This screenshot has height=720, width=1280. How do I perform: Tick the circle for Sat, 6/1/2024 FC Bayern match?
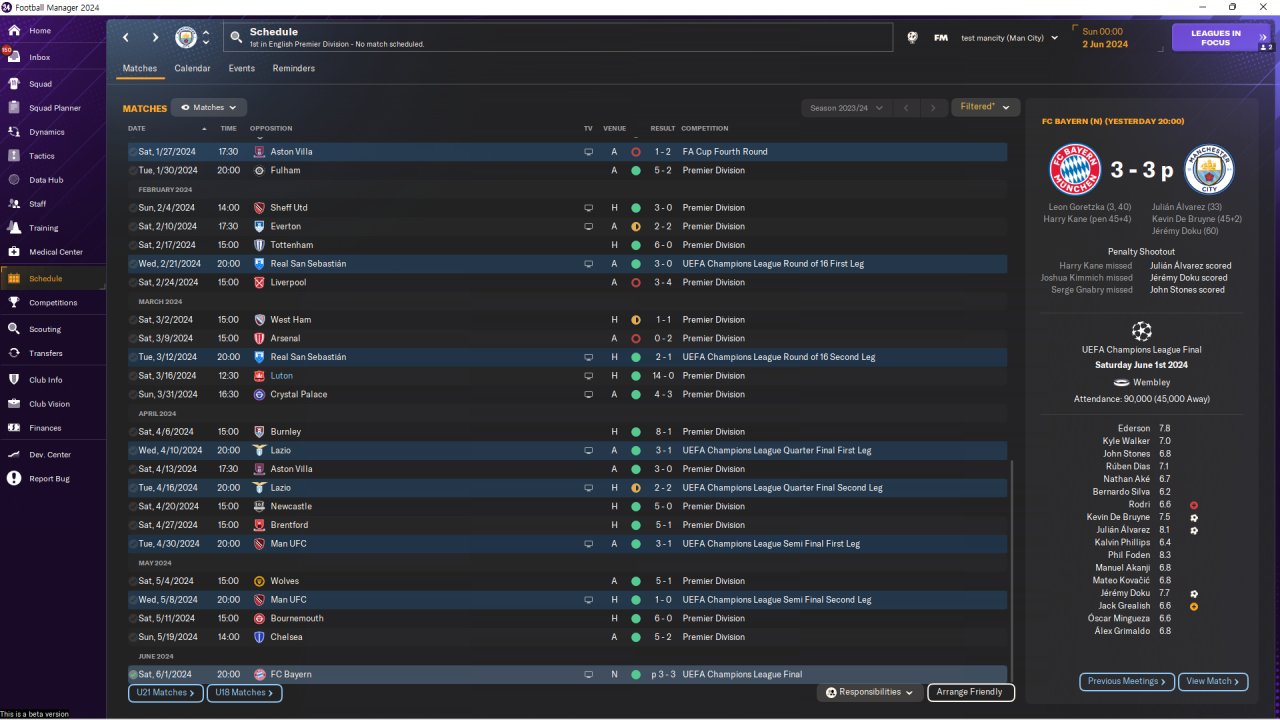(133, 675)
